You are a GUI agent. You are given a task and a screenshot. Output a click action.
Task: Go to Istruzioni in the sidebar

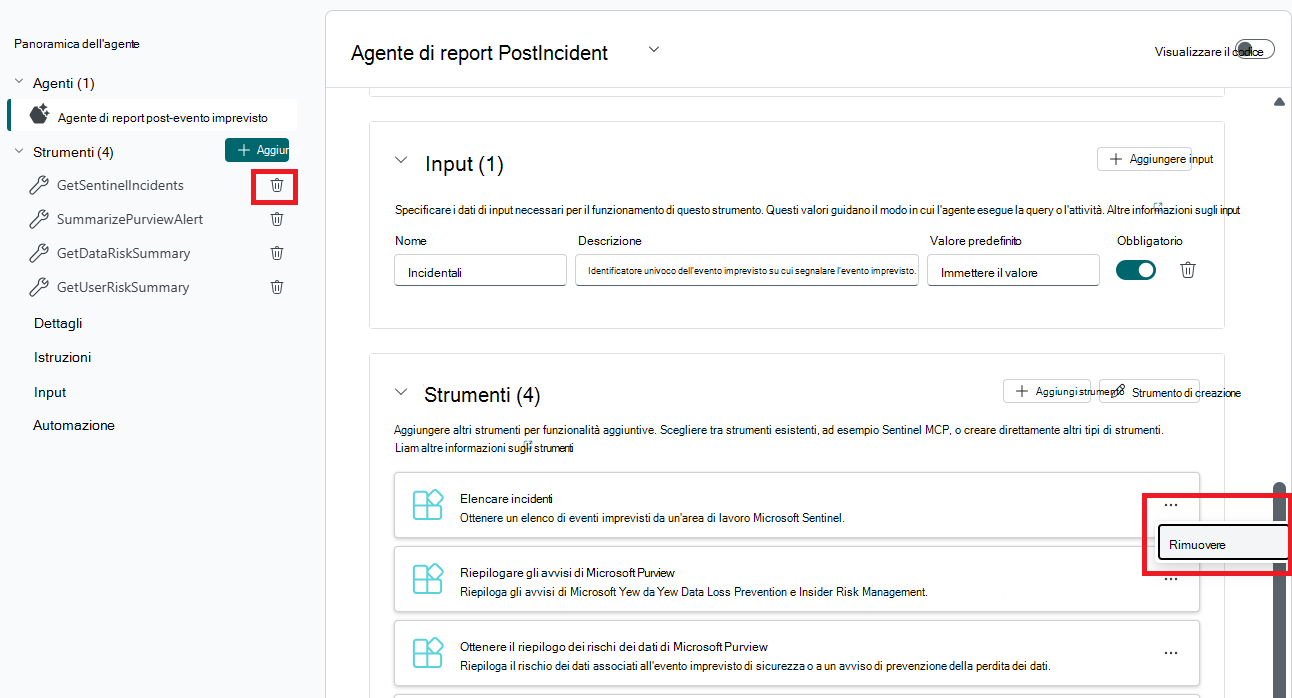pos(62,357)
